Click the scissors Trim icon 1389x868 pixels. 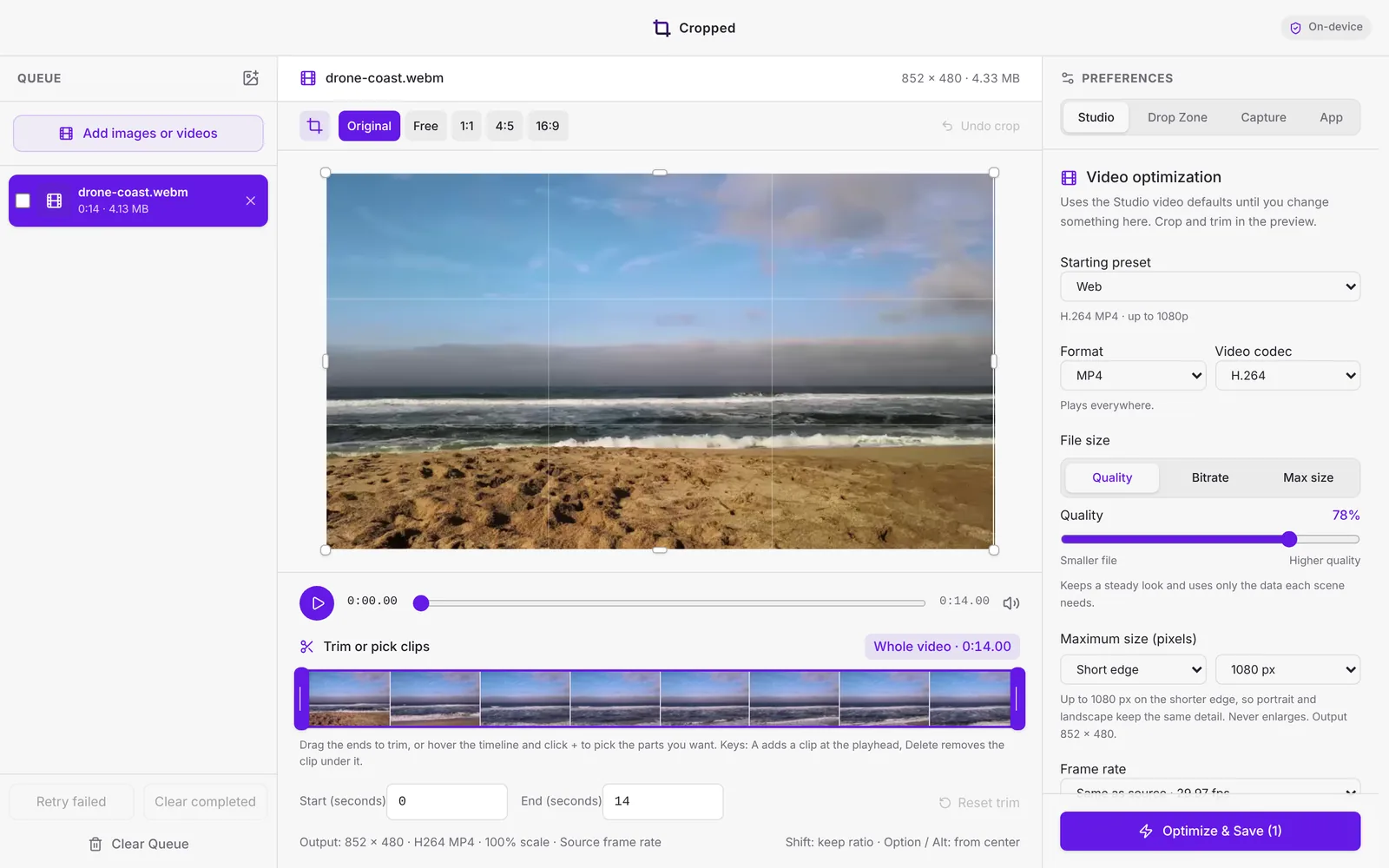click(306, 647)
